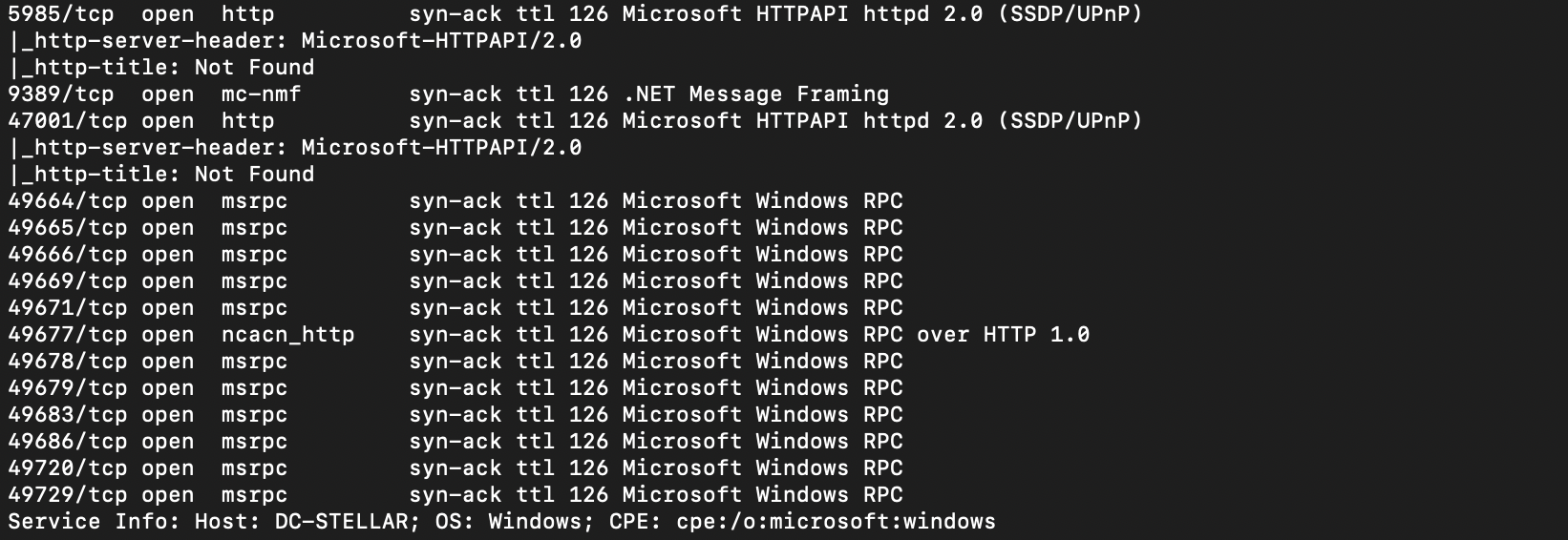Click the 49686/tcp port number

67,442
